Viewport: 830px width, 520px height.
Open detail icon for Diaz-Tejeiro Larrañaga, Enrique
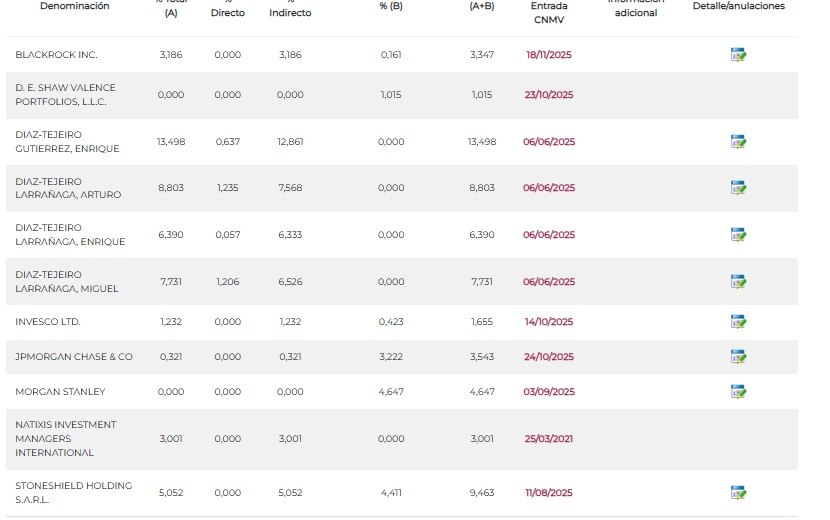738,235
